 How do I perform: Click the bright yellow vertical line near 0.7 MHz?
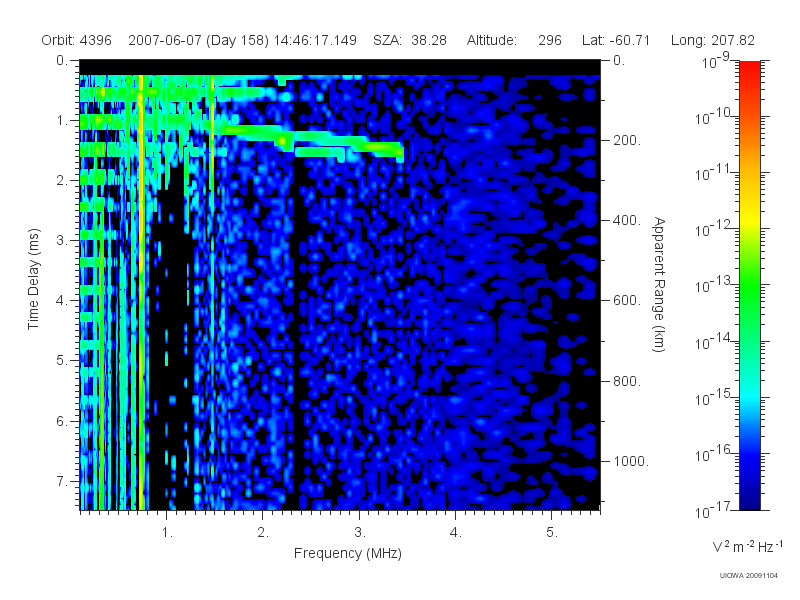click(141, 292)
